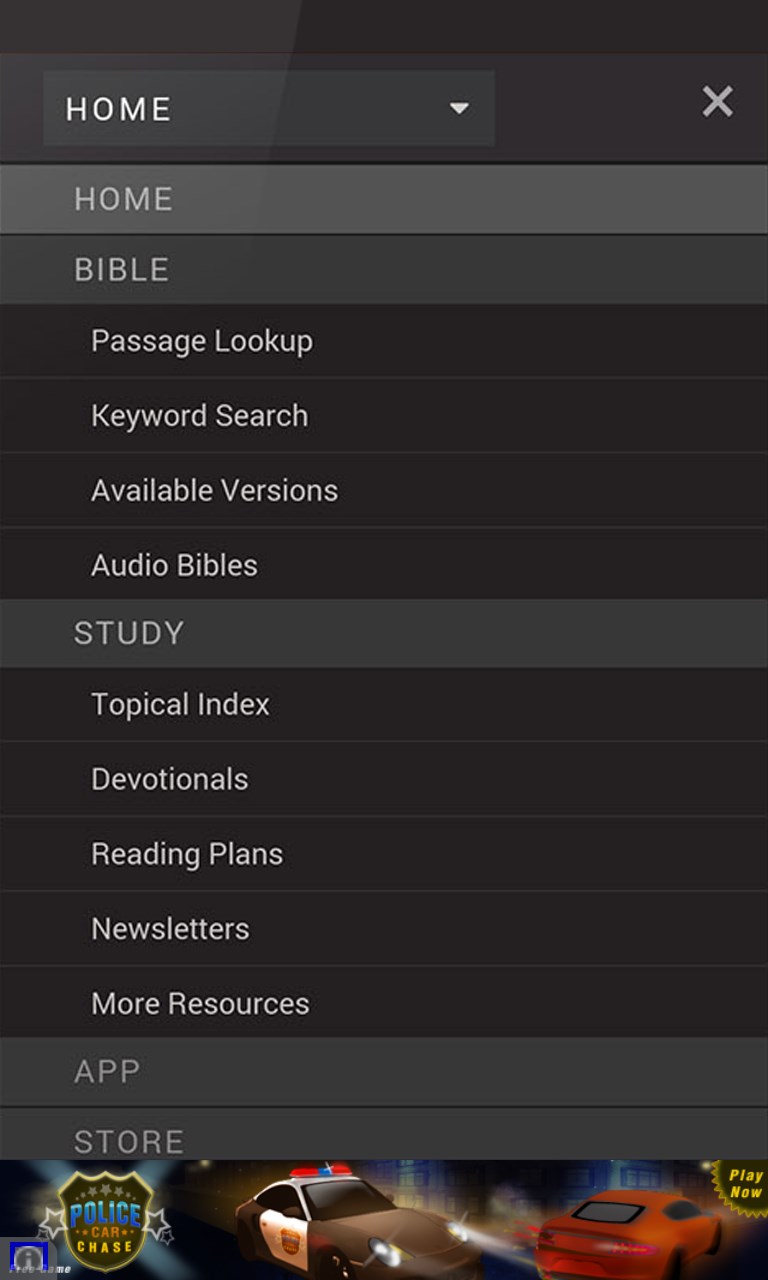This screenshot has width=768, height=1280.
Task: Select the APP section
Action: click(x=107, y=1071)
